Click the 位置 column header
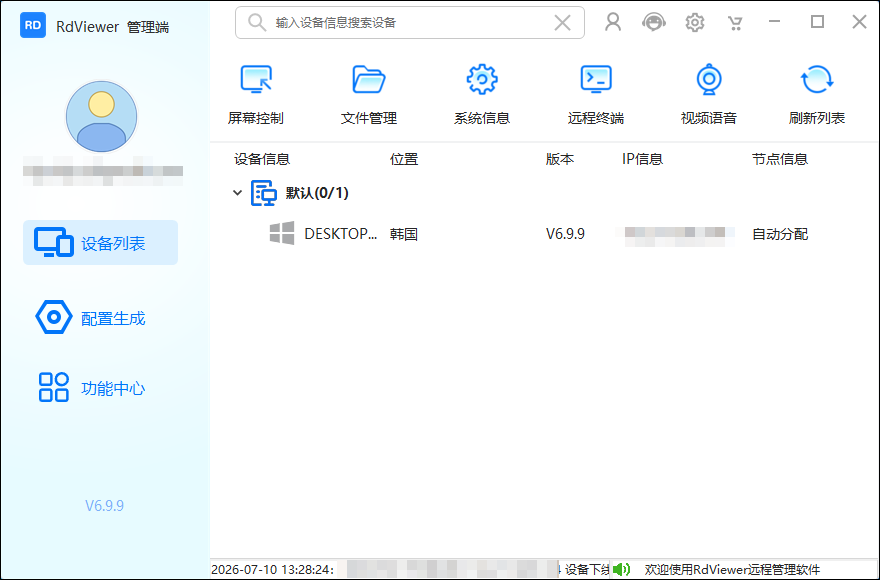The height and width of the screenshot is (580, 880). (404, 159)
